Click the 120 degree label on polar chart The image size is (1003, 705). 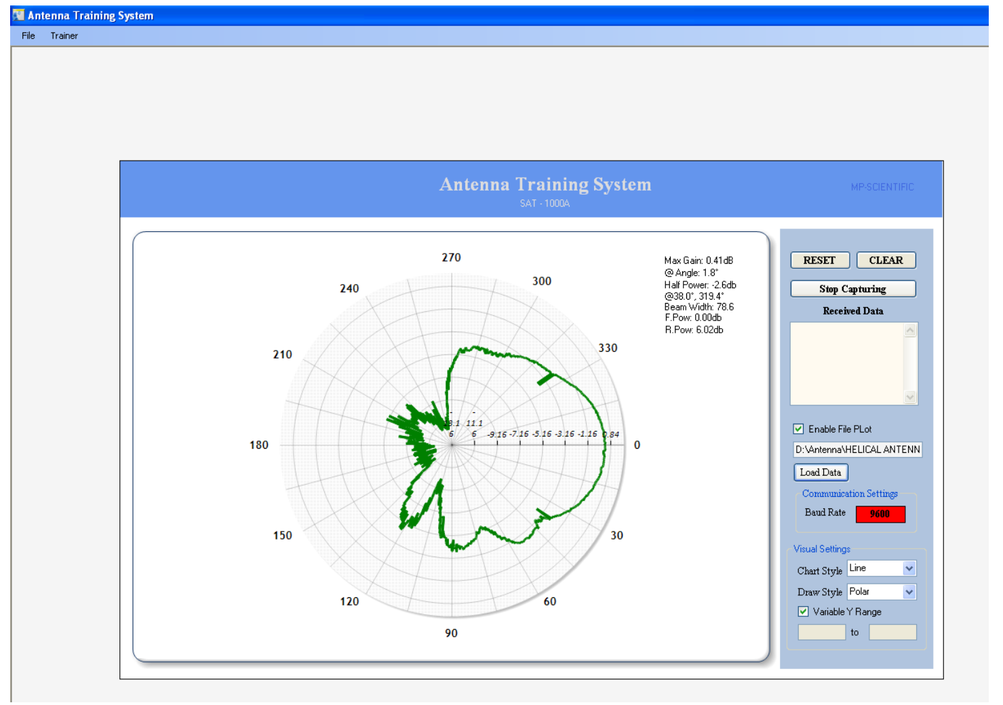click(x=349, y=601)
